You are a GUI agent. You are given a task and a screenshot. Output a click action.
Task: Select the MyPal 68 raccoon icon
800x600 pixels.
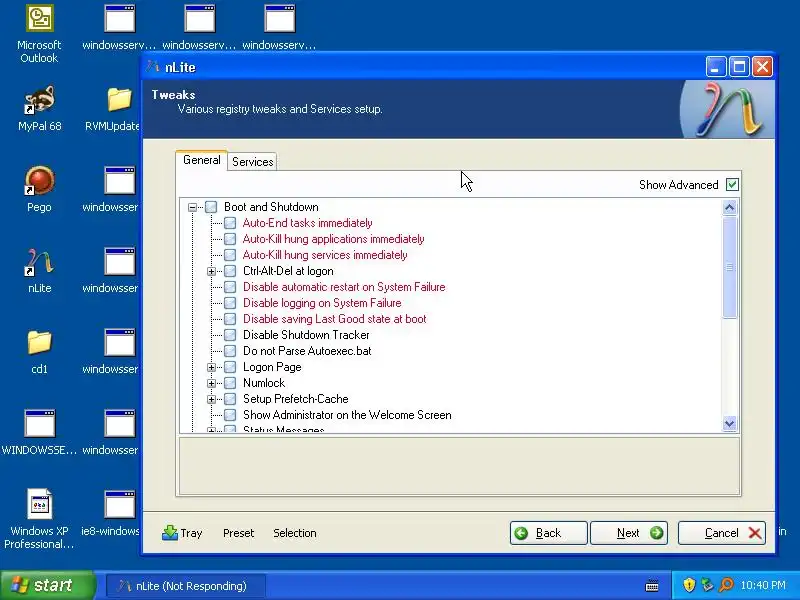39,100
